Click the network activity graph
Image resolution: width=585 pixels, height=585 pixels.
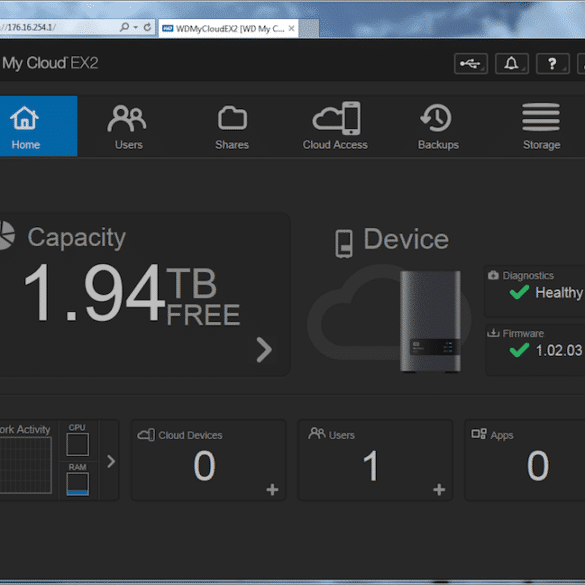pyautogui.click(x=25, y=465)
